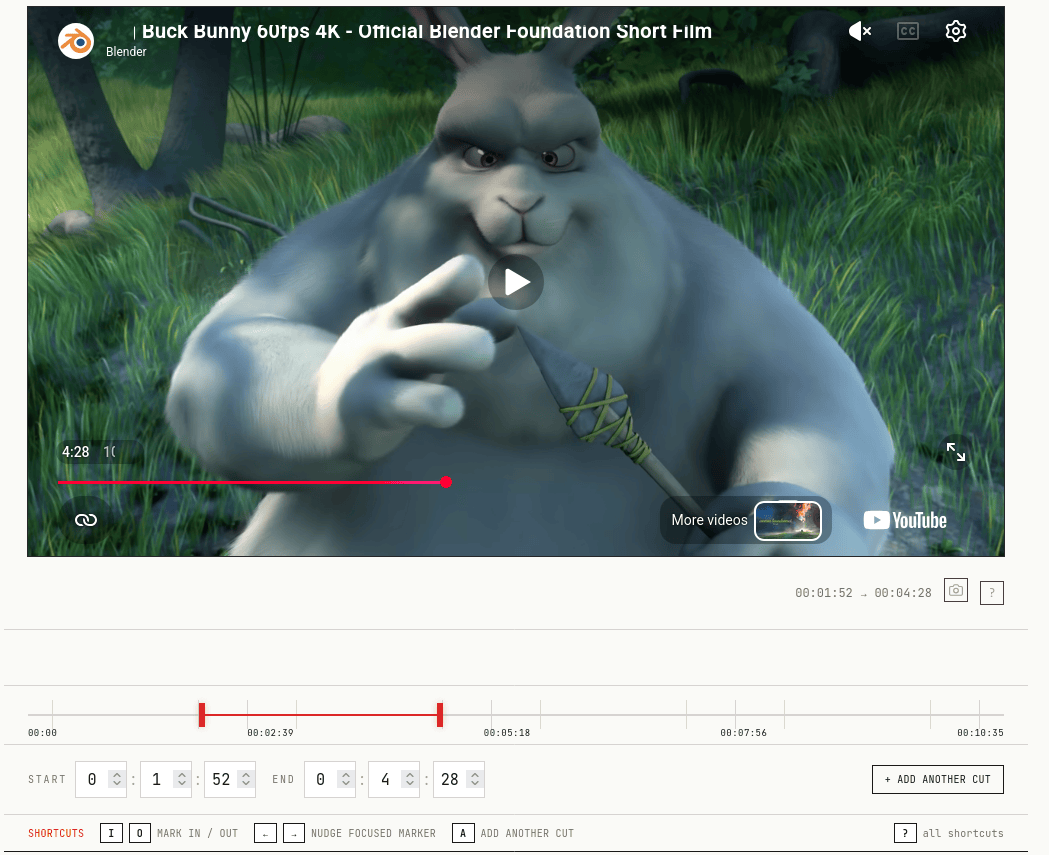Click the all shortcuts text link
This screenshot has height=855, width=1049.
click(x=963, y=833)
